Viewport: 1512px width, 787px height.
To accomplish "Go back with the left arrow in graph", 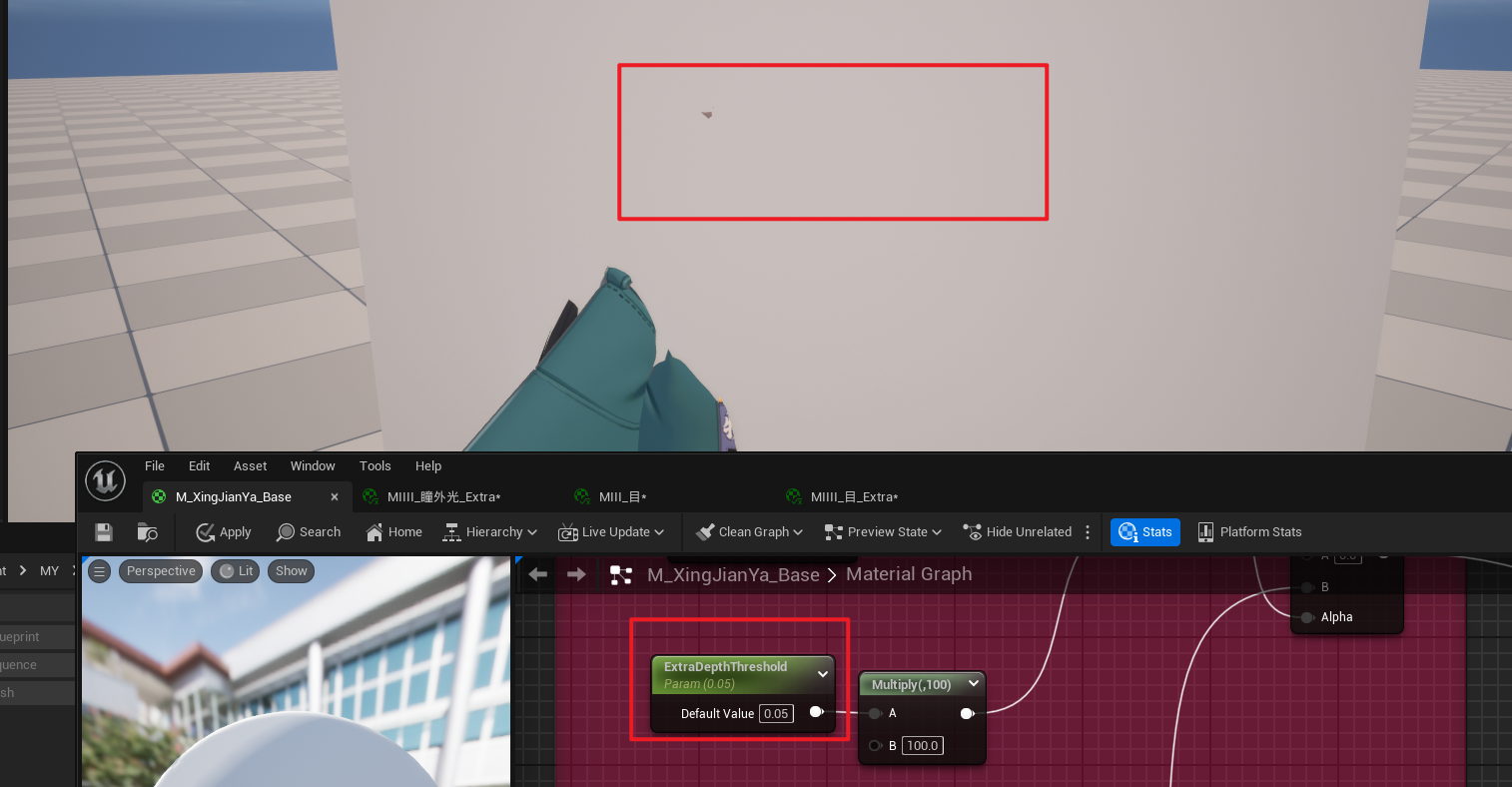I will coord(538,574).
